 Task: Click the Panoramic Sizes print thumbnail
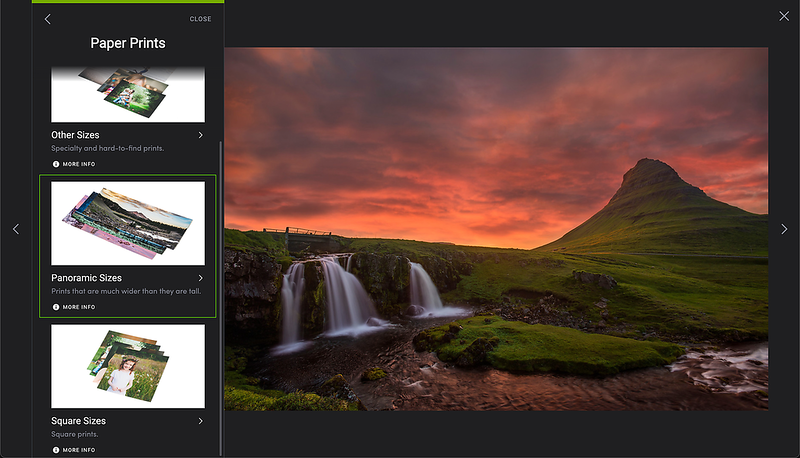tap(128, 223)
